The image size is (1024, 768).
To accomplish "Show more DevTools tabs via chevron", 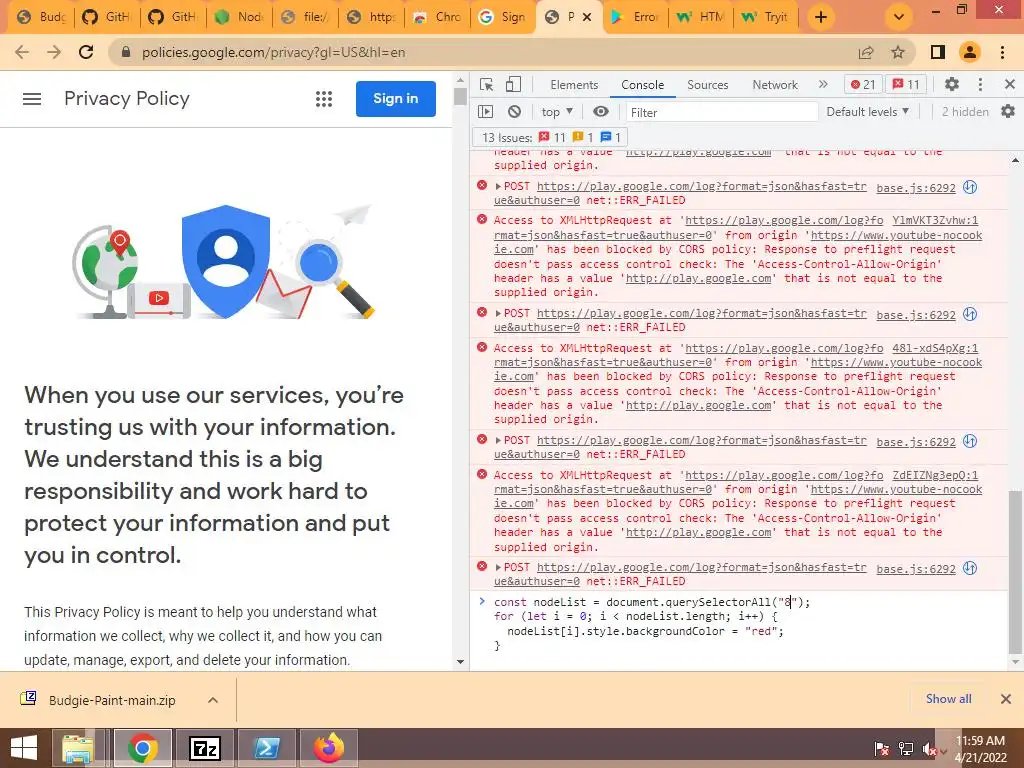I will point(823,84).
